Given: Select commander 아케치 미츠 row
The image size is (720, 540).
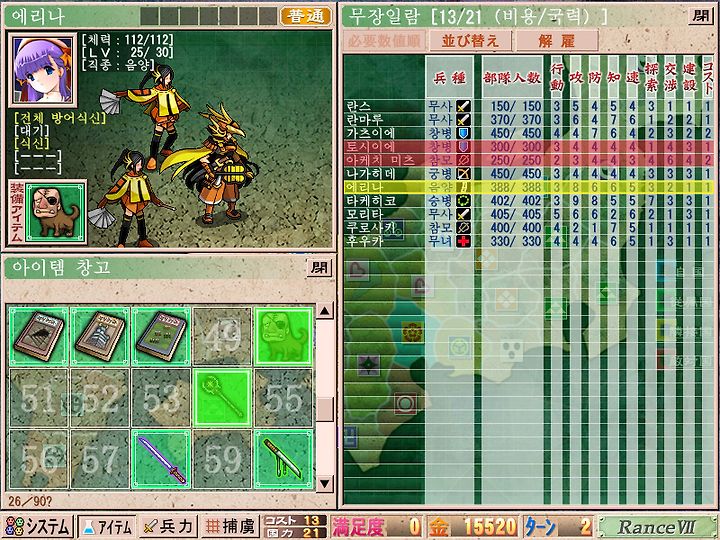Looking at the screenshot, I should (528, 160).
